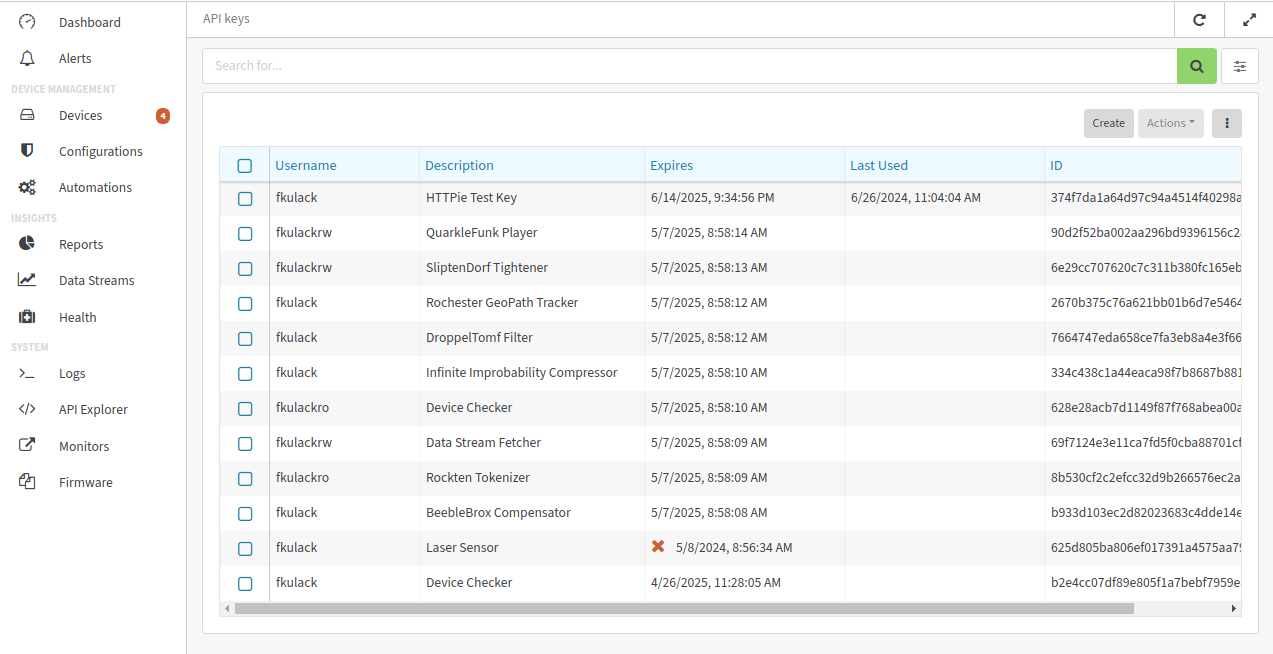Image resolution: width=1273 pixels, height=654 pixels.
Task: Click the Devices badge showing 4
Action: tap(163, 115)
